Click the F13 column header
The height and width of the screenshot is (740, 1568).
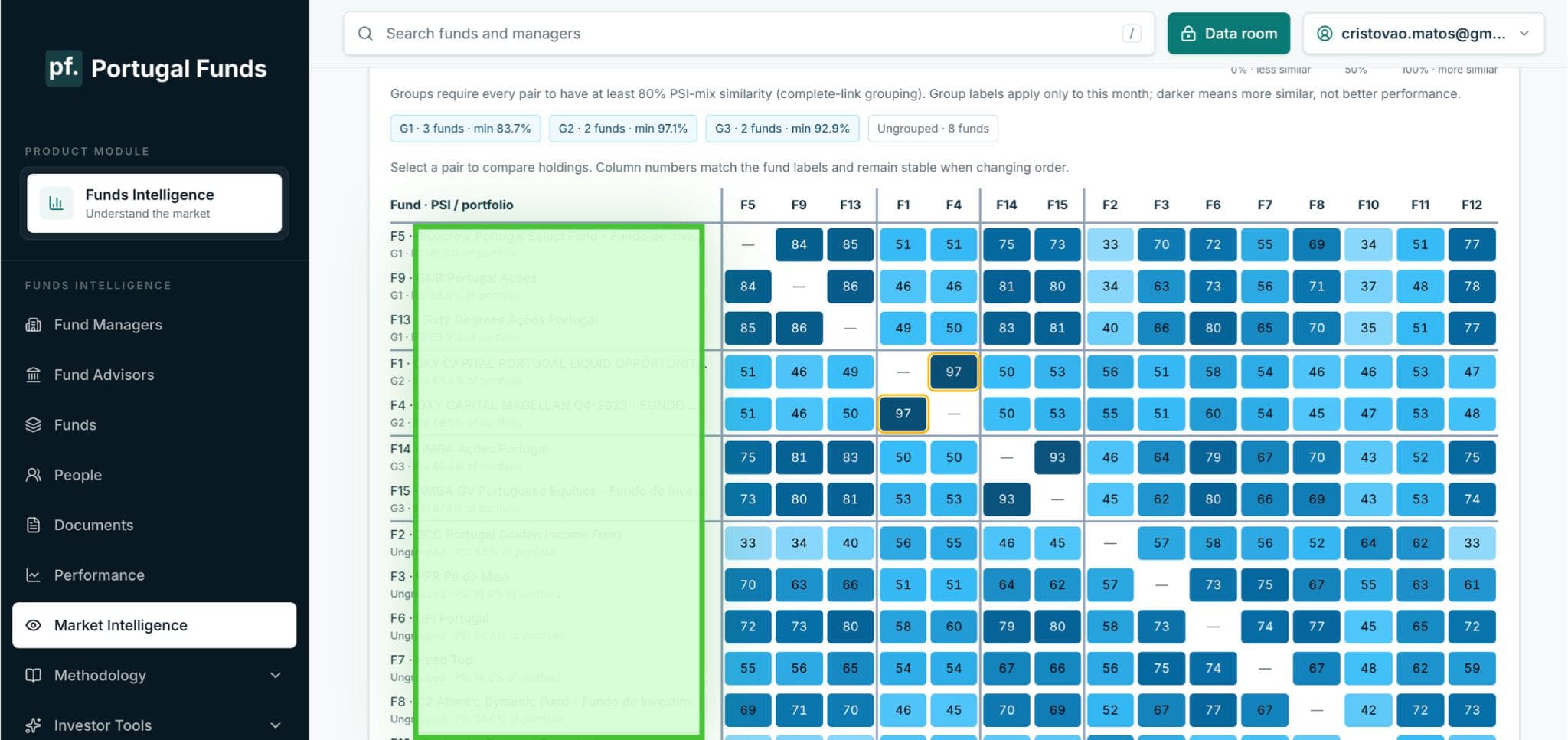tap(850, 205)
